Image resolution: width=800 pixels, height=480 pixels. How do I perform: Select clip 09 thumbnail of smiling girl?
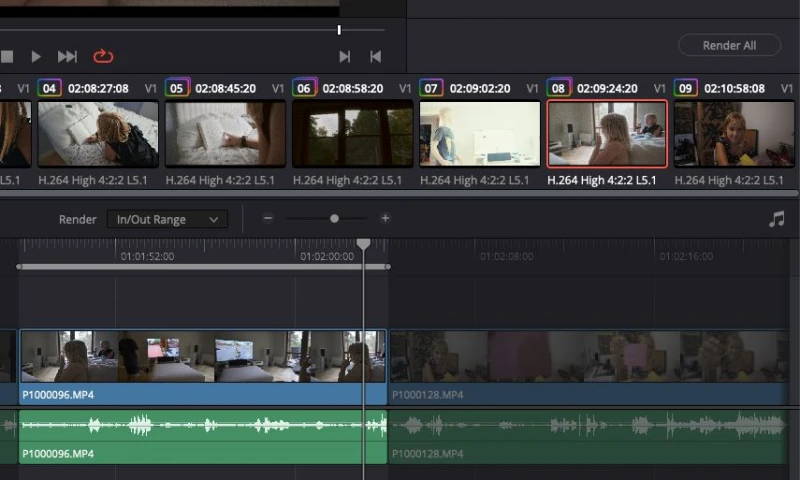click(x=734, y=134)
